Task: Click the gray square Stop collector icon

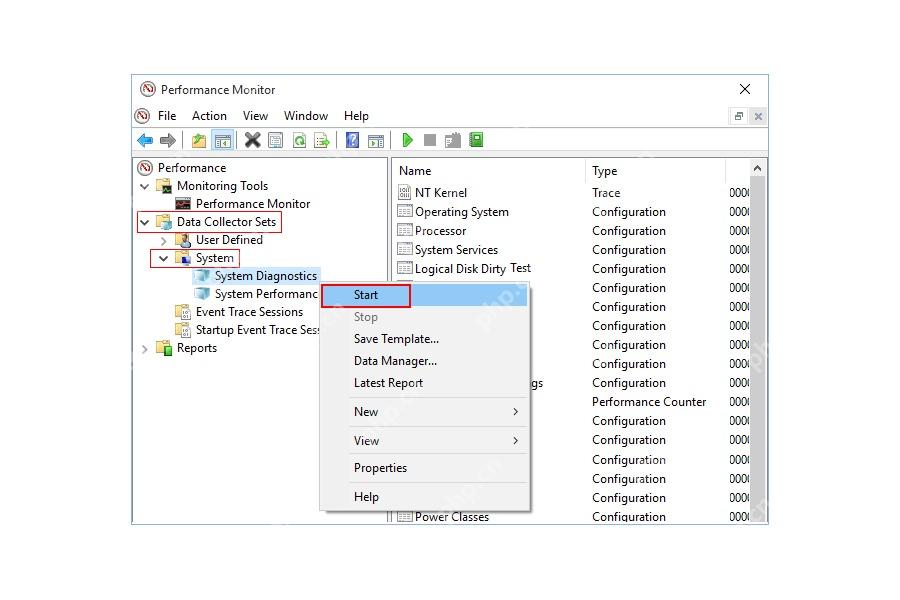Action: (429, 140)
